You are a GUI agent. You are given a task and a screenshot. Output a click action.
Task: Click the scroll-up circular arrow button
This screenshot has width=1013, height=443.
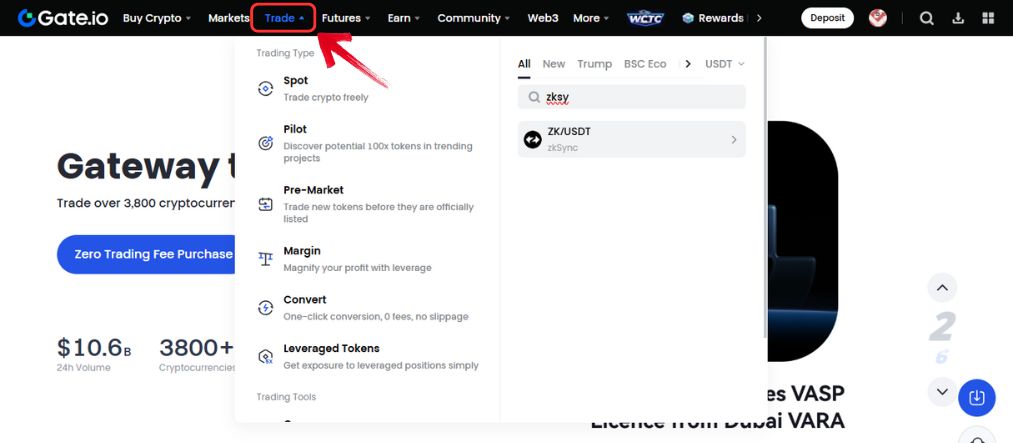tap(942, 287)
